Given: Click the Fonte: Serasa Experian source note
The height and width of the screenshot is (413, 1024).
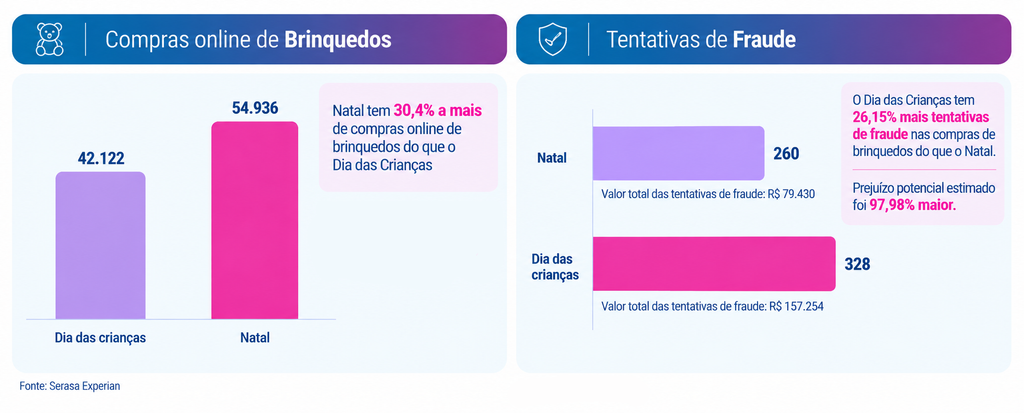Looking at the screenshot, I should [70, 386].
